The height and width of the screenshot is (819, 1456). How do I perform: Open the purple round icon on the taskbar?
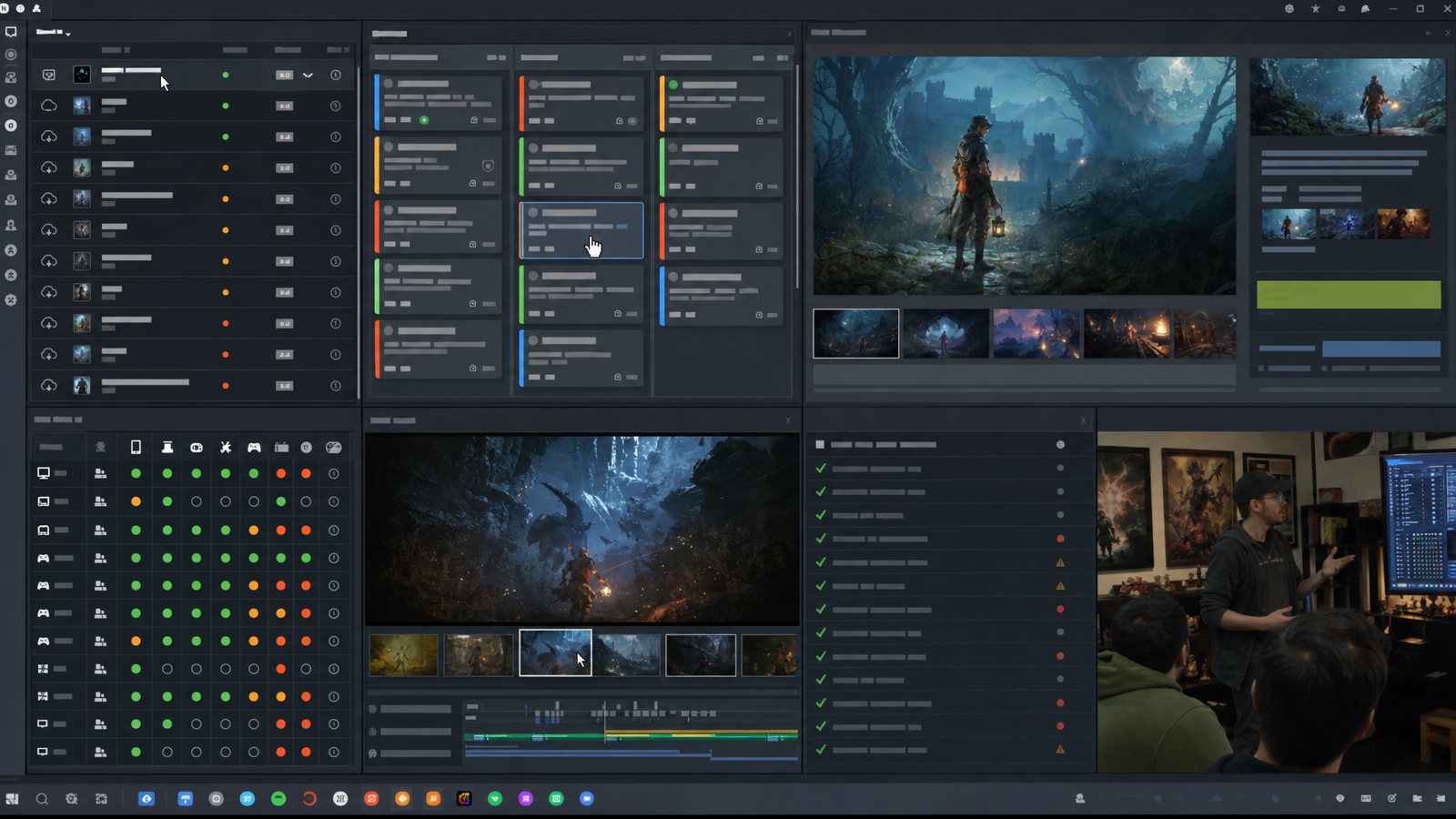pyautogui.click(x=526, y=798)
